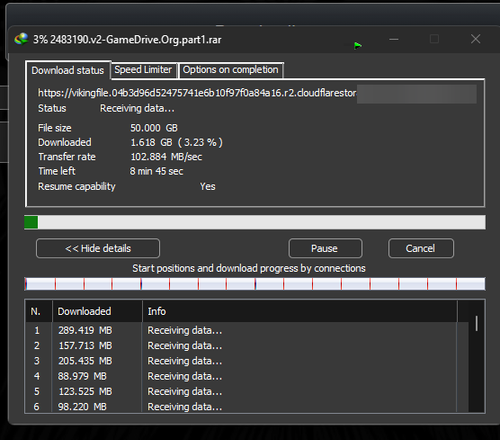Click the N. column header
Viewport: 500px width, 440px height.
(x=39, y=311)
